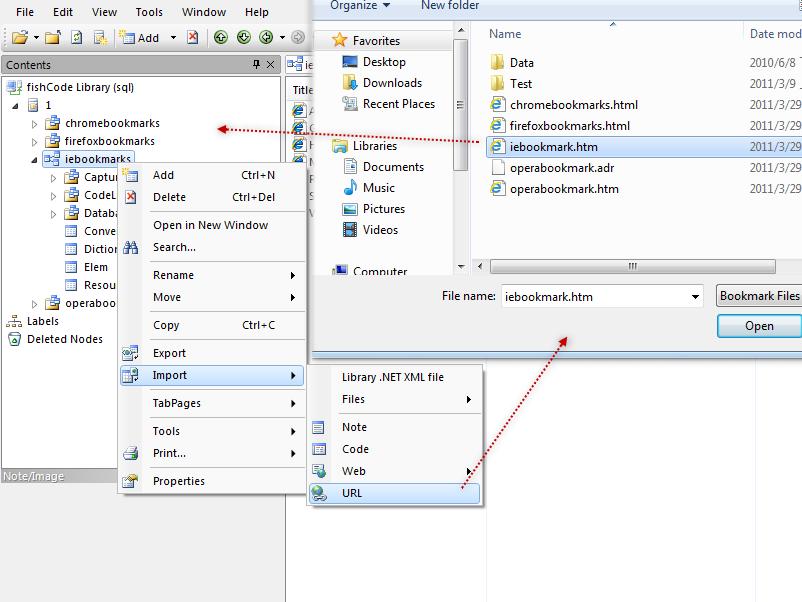Screen dimensions: 802x602
Task: Select Library .NET XML file import option
Action: click(395, 377)
